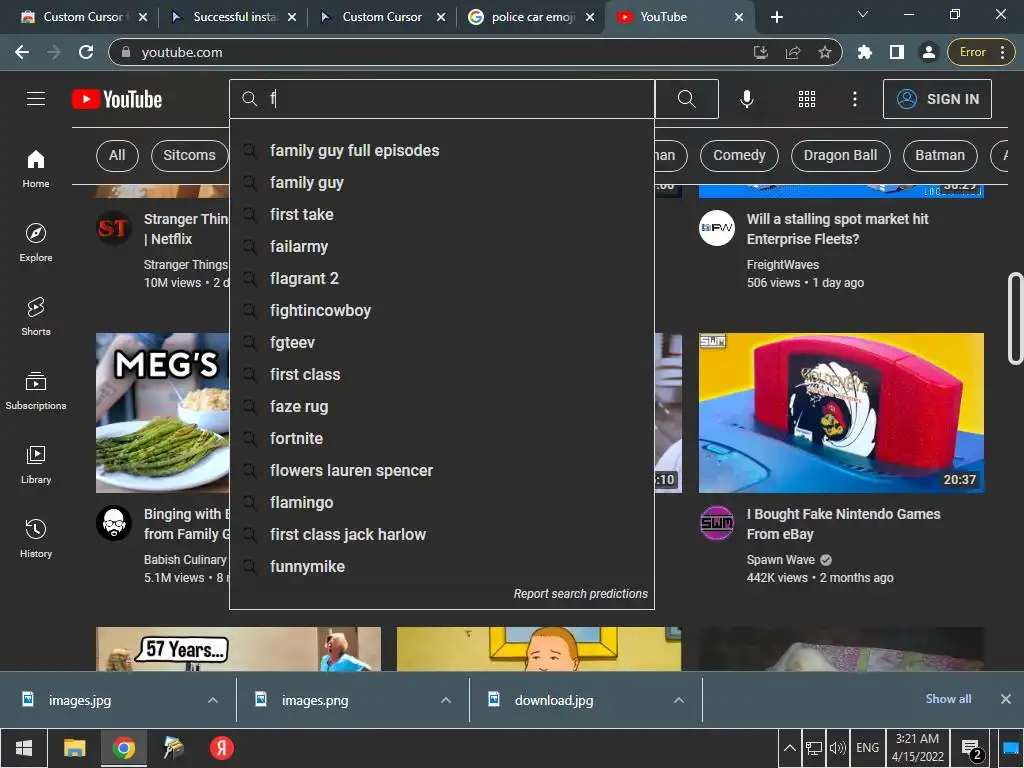
Task: Close the downloads bar
Action: (1006, 699)
